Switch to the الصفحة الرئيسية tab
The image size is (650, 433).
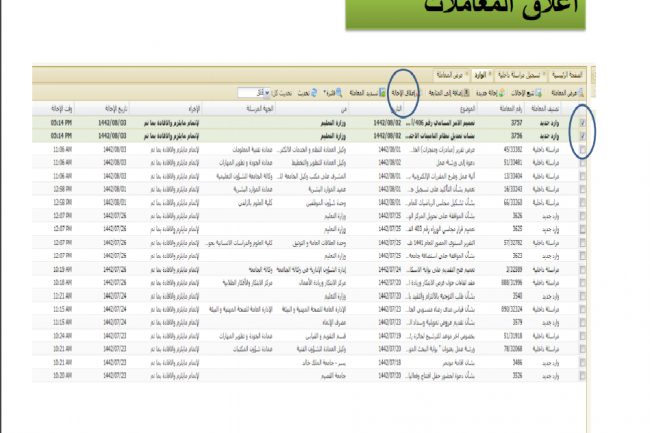[567, 75]
